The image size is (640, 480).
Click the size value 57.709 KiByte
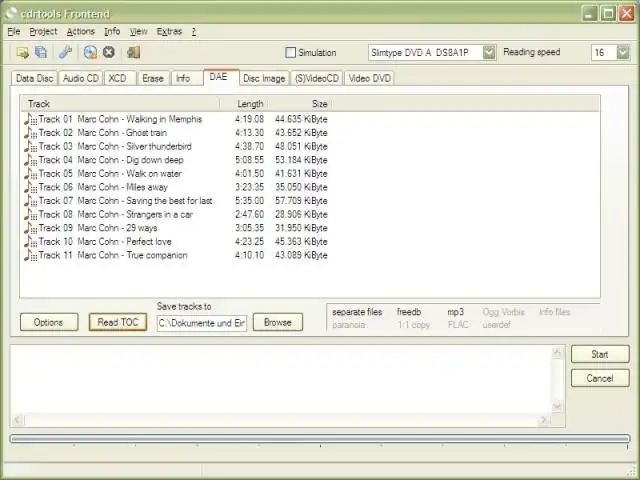301,201
